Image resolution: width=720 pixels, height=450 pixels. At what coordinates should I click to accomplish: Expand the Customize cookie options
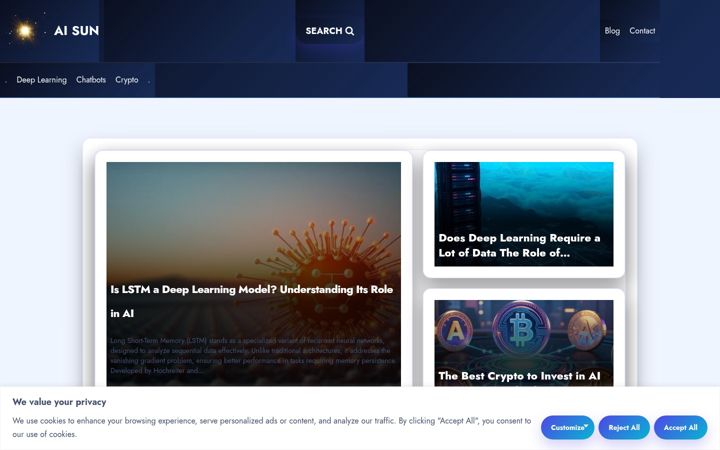568,428
